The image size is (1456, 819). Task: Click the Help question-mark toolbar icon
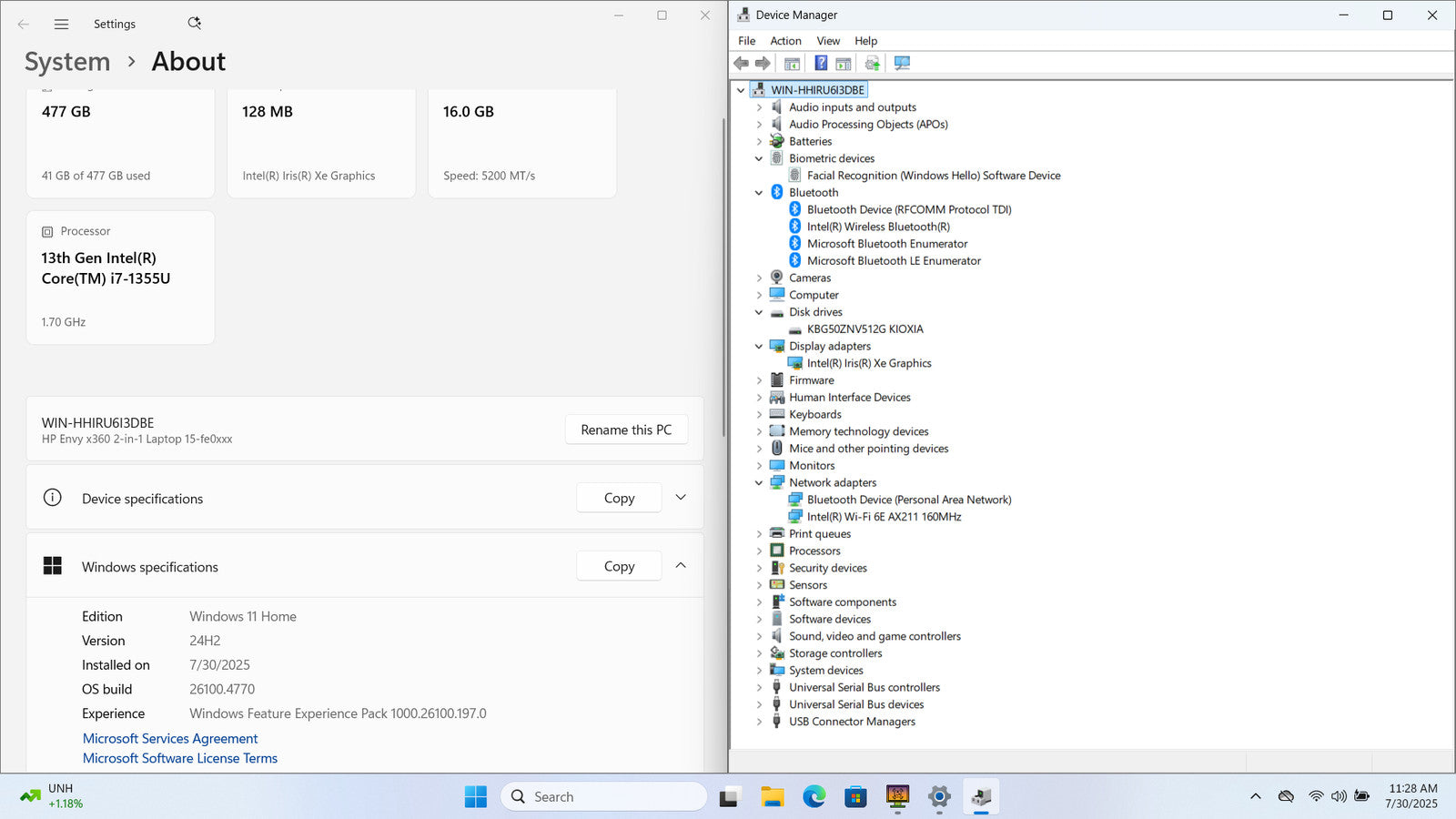821,63
